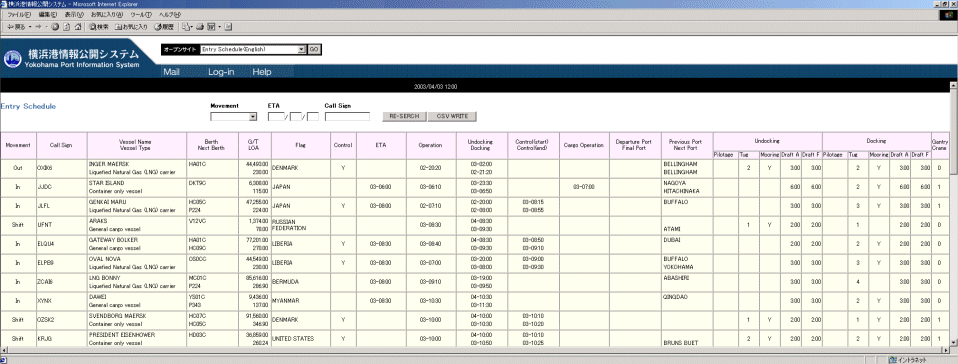Click the horizontal scrollbar at page bottom
This screenshot has width=958, height=364.
pyautogui.click(x=475, y=350)
